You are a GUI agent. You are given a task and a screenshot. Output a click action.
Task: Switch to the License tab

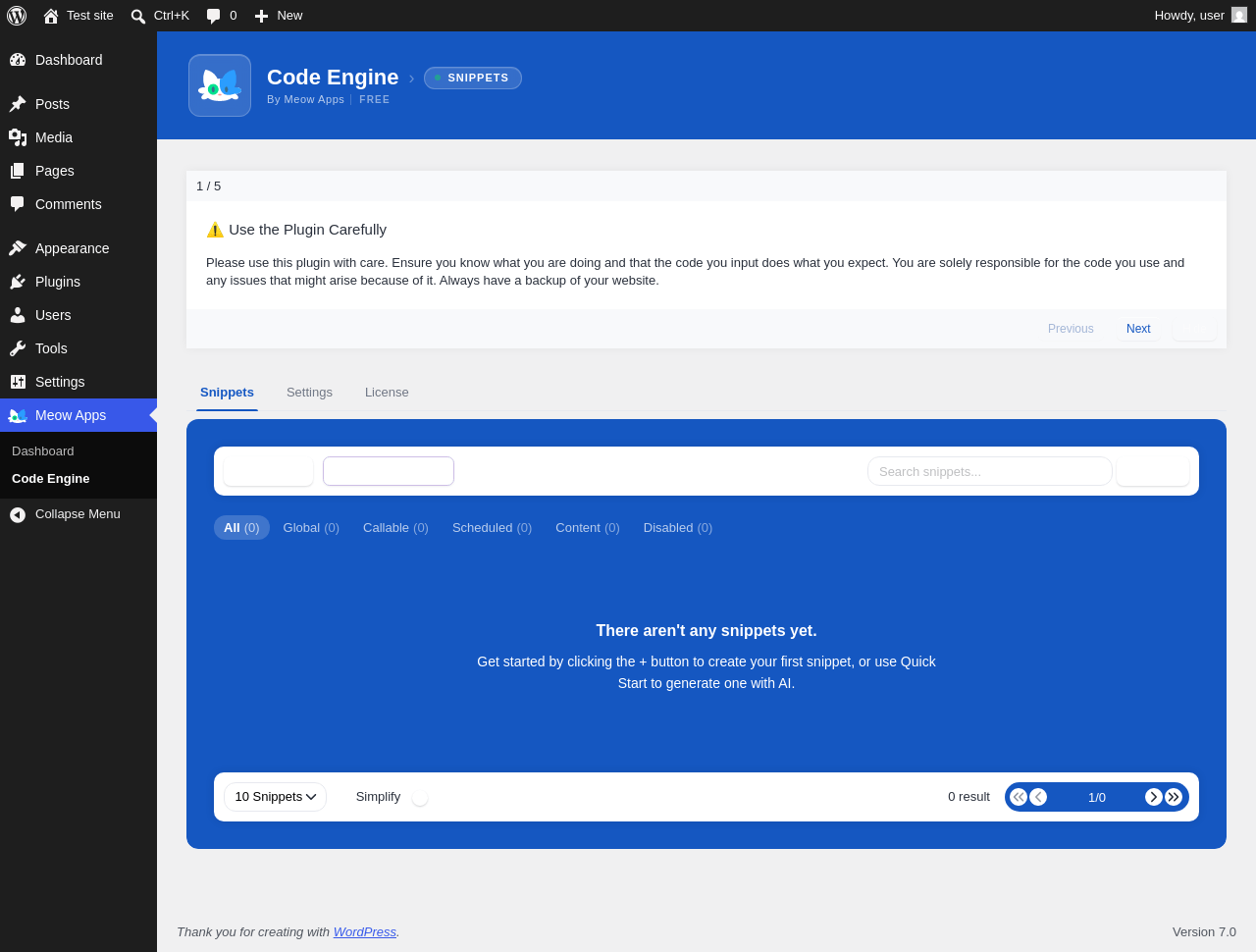[387, 393]
